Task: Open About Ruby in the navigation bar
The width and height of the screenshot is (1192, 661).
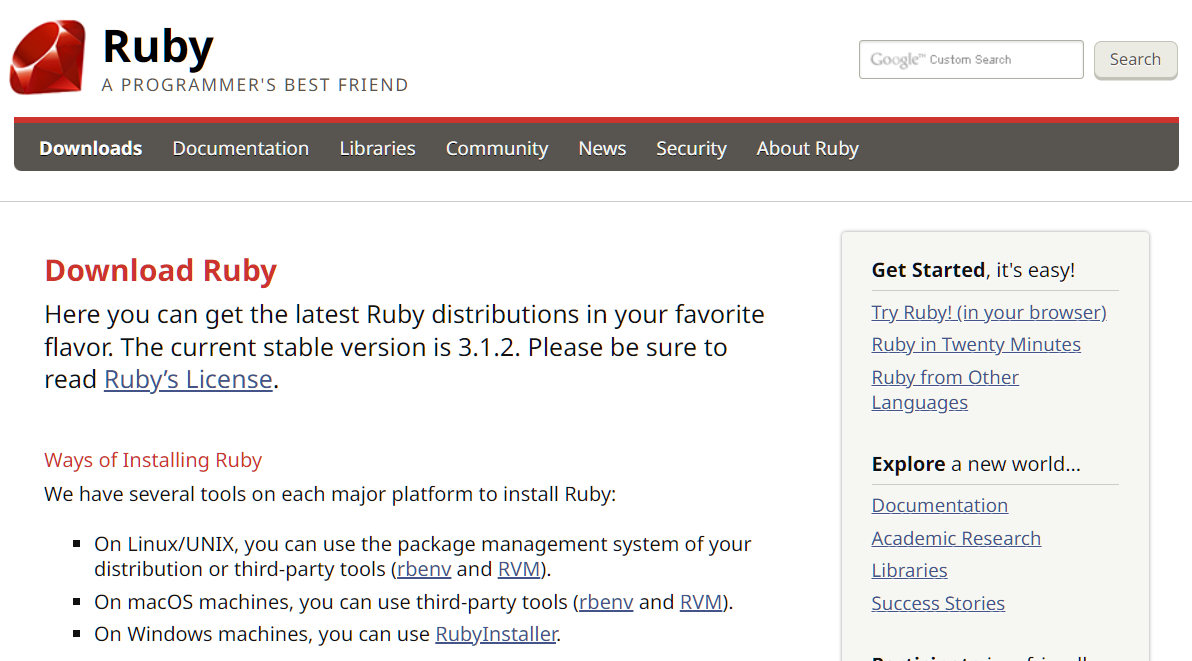Action: coord(807,148)
